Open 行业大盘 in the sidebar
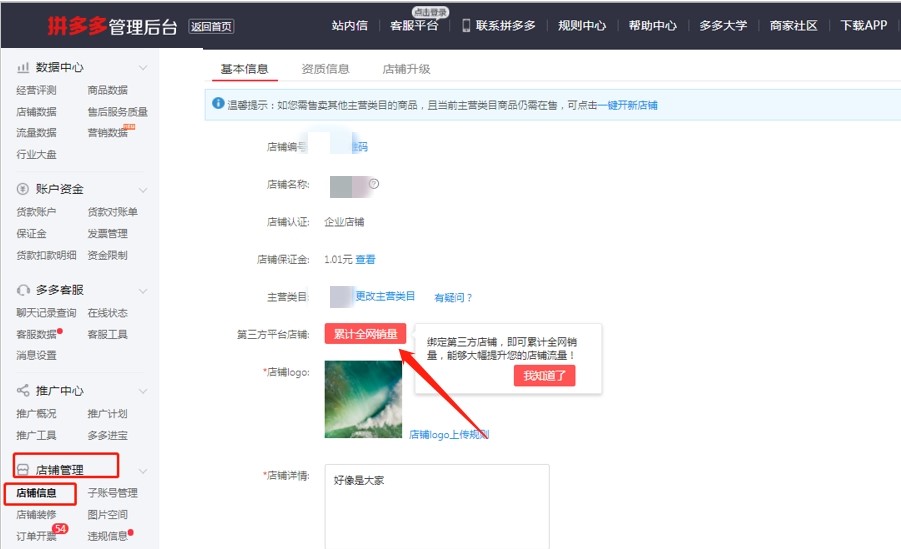This screenshot has height=549, width=901. click(36, 154)
